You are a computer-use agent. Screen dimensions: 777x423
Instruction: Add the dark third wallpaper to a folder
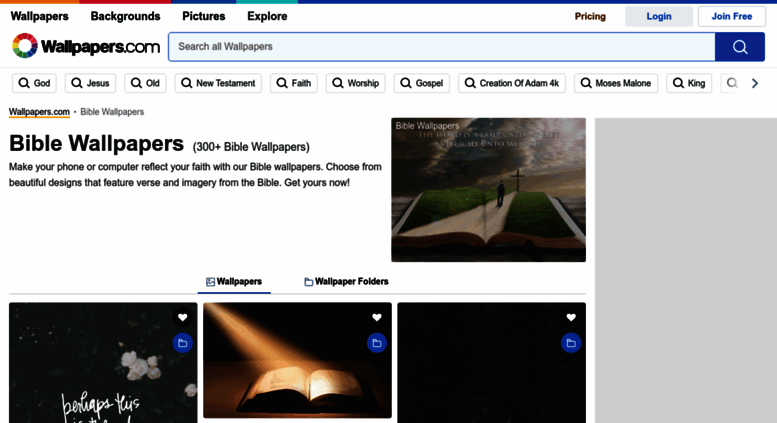click(571, 343)
